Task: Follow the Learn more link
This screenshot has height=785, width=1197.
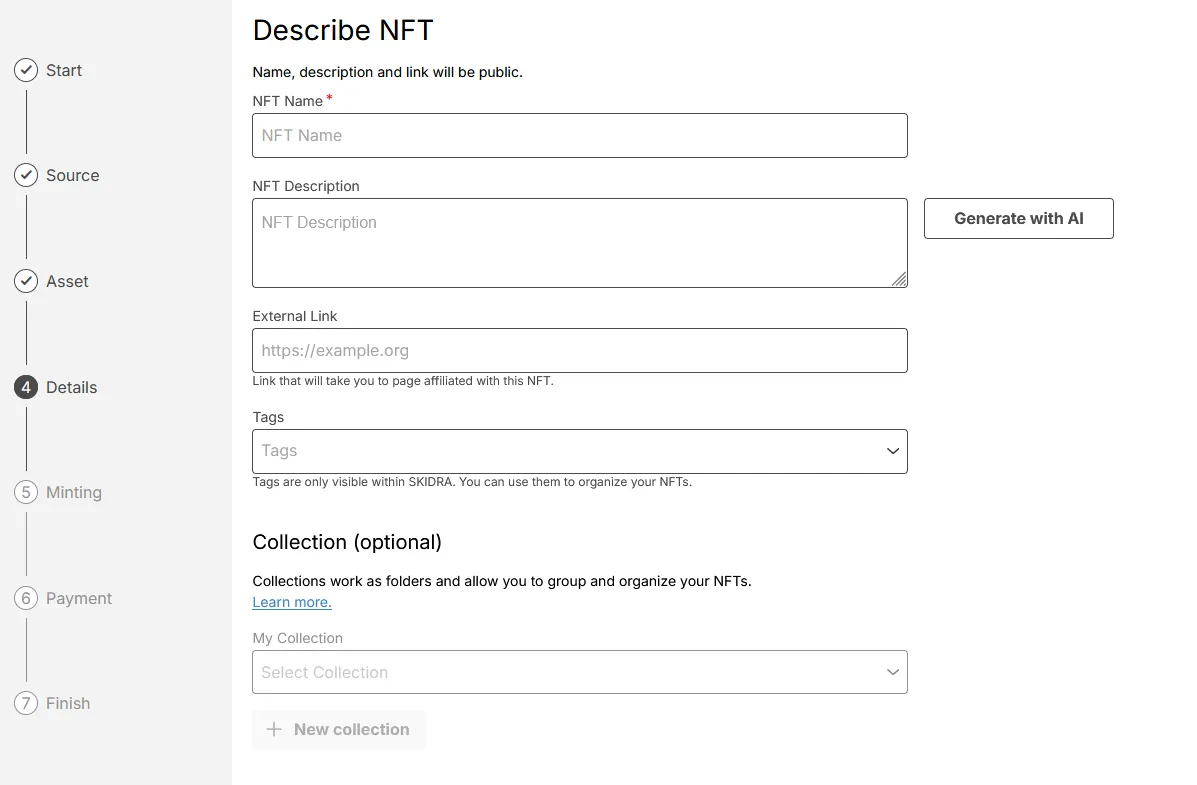Action: 292,602
